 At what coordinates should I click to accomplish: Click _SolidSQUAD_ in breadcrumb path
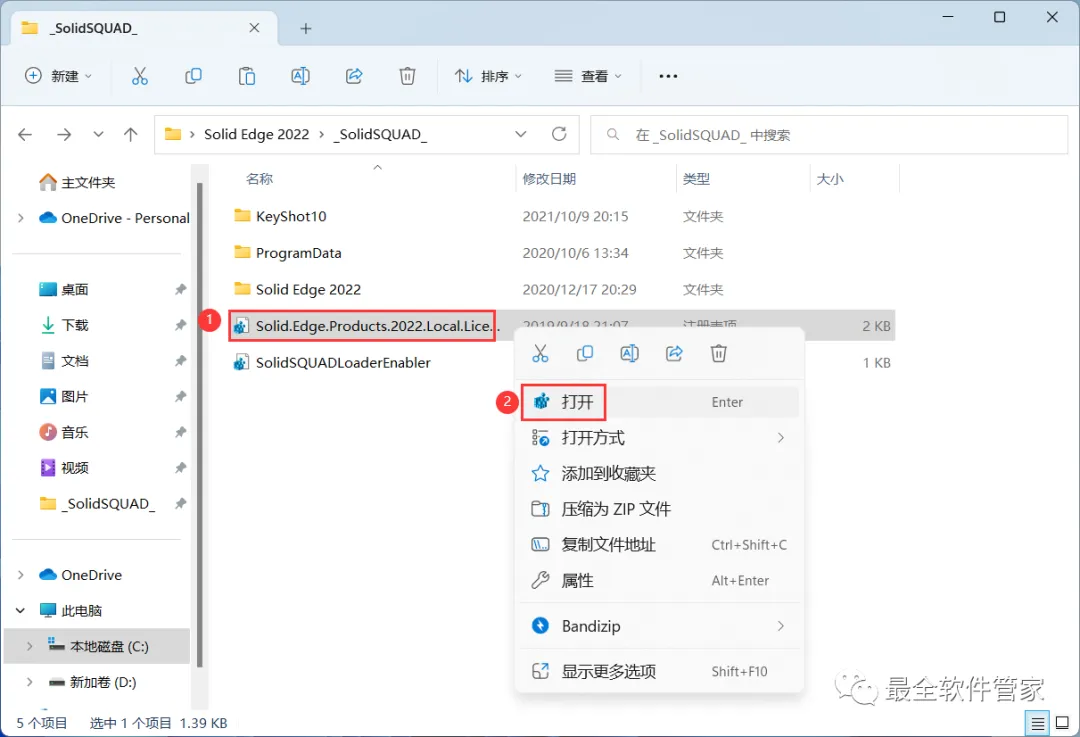pyautogui.click(x=380, y=134)
